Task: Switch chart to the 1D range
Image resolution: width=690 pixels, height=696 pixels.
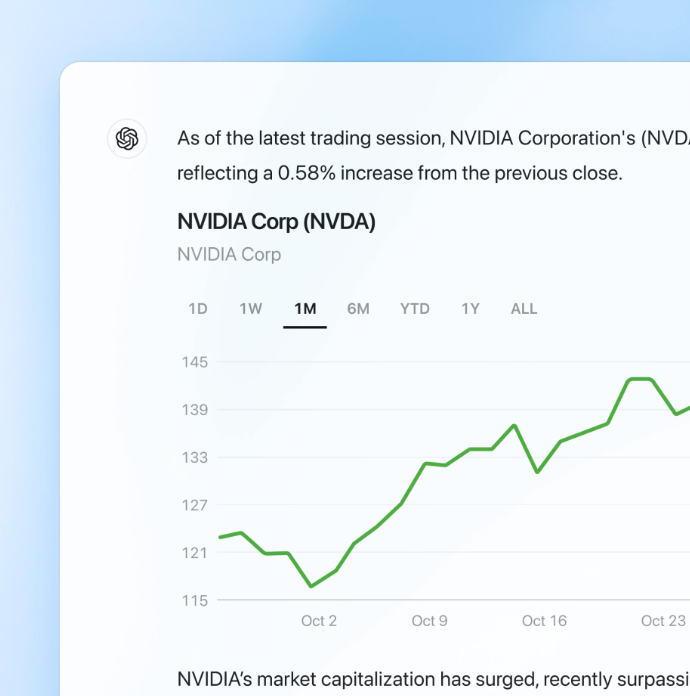Action: (198, 309)
